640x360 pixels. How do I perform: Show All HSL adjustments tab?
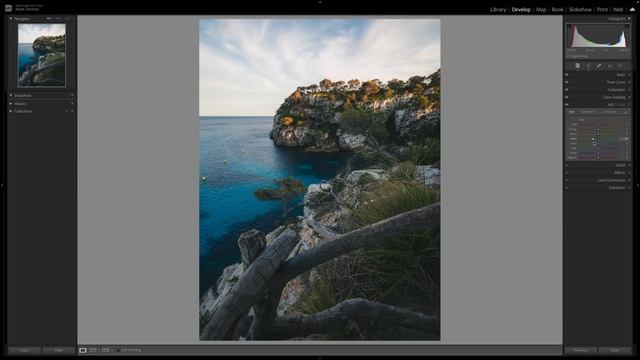(x=625, y=112)
